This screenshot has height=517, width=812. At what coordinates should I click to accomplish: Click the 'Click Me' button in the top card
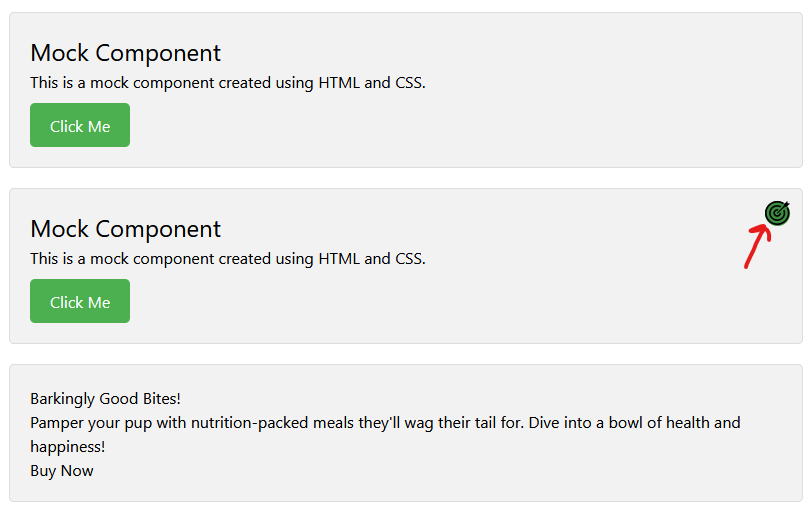point(80,125)
